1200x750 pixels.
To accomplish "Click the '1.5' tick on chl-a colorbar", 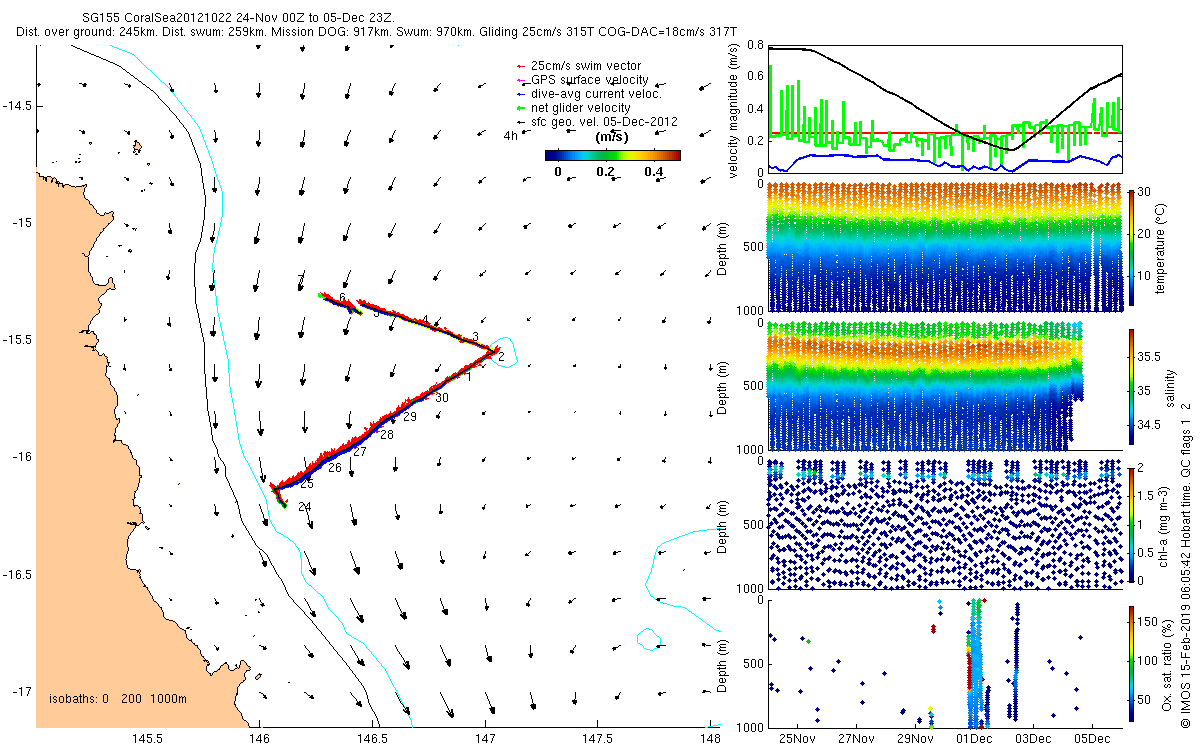I will point(1148,496).
